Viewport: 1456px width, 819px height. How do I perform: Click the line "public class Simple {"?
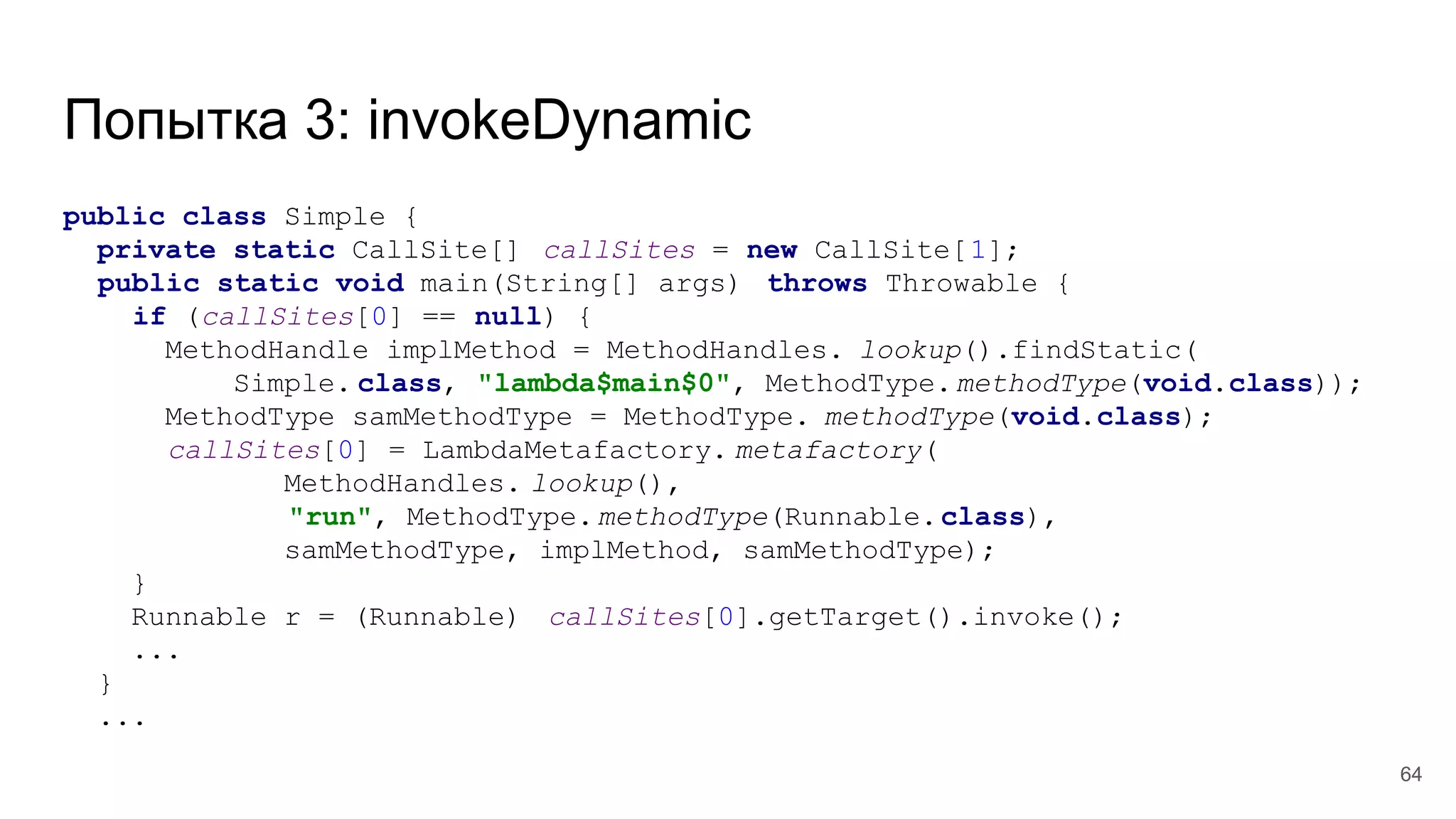pyautogui.click(x=240, y=216)
